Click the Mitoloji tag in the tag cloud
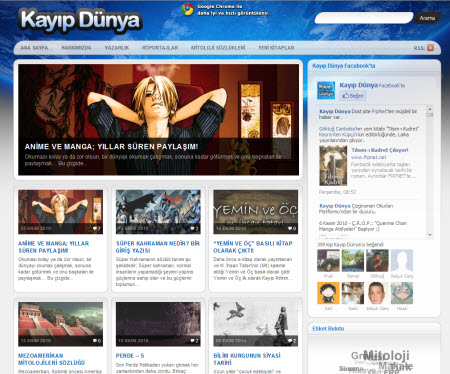The height and width of the screenshot is (374, 450). 386,355
